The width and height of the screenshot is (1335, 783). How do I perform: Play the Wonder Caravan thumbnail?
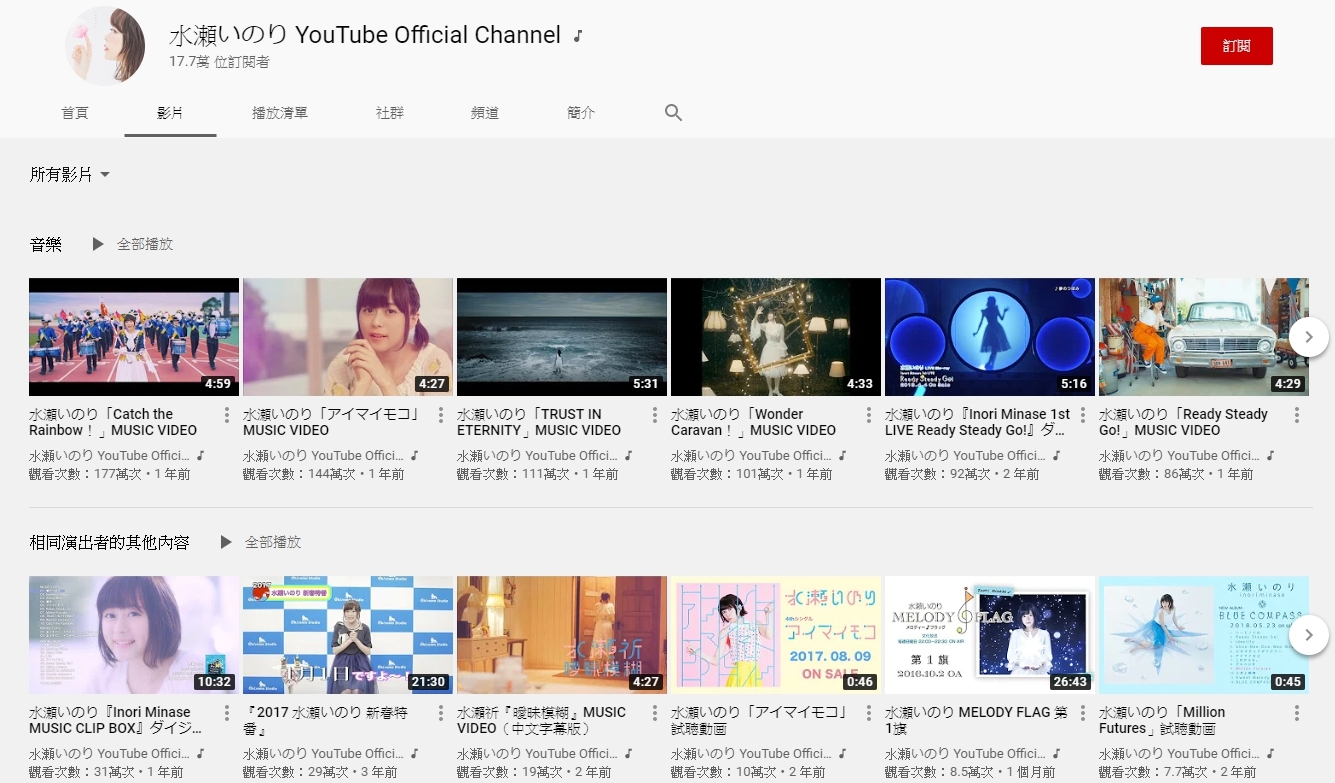coord(776,337)
